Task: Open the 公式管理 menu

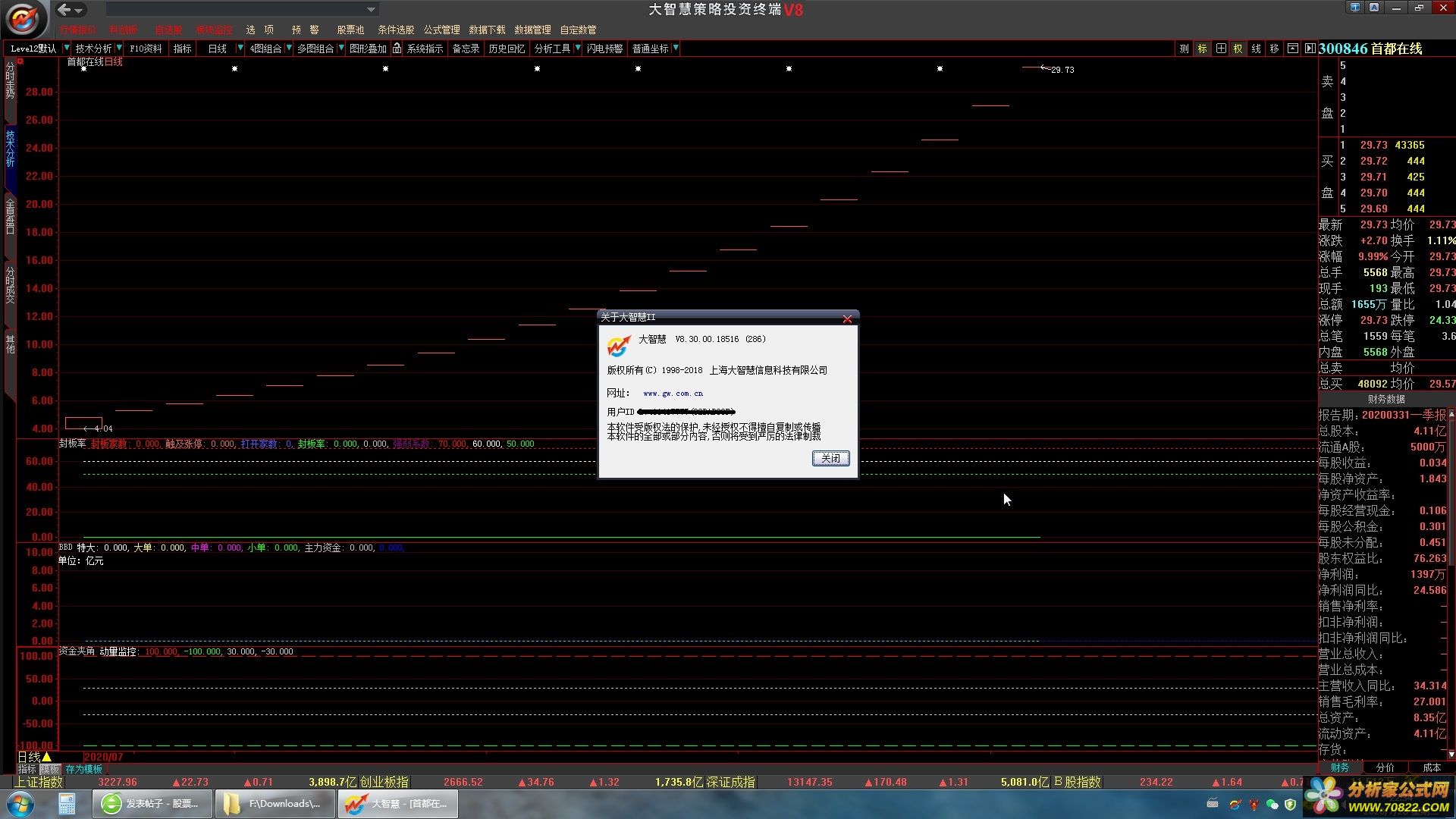Action: [441, 30]
